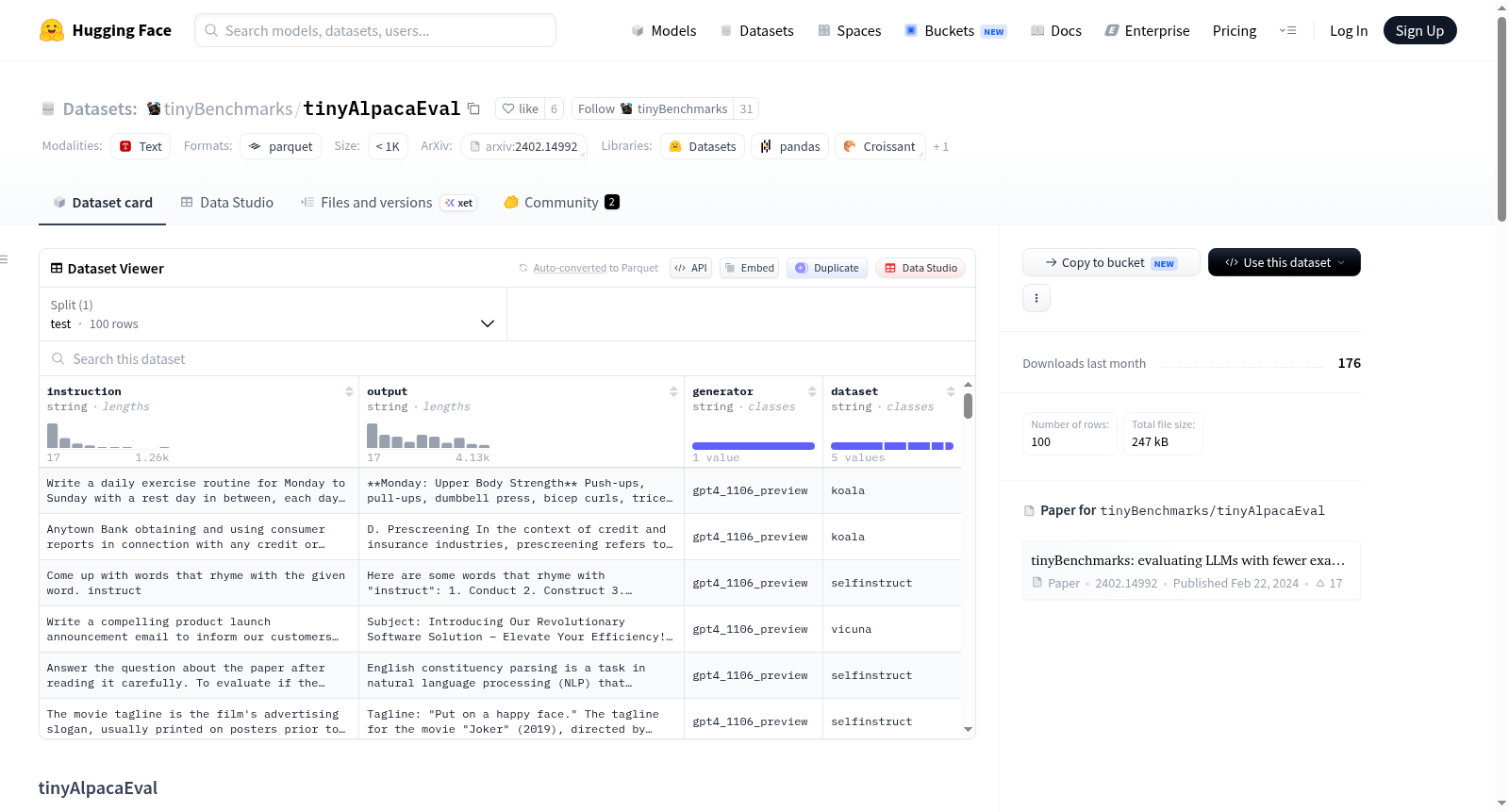The width and height of the screenshot is (1509, 812).
Task: Switch to the Data Studio tab
Action: click(x=227, y=202)
